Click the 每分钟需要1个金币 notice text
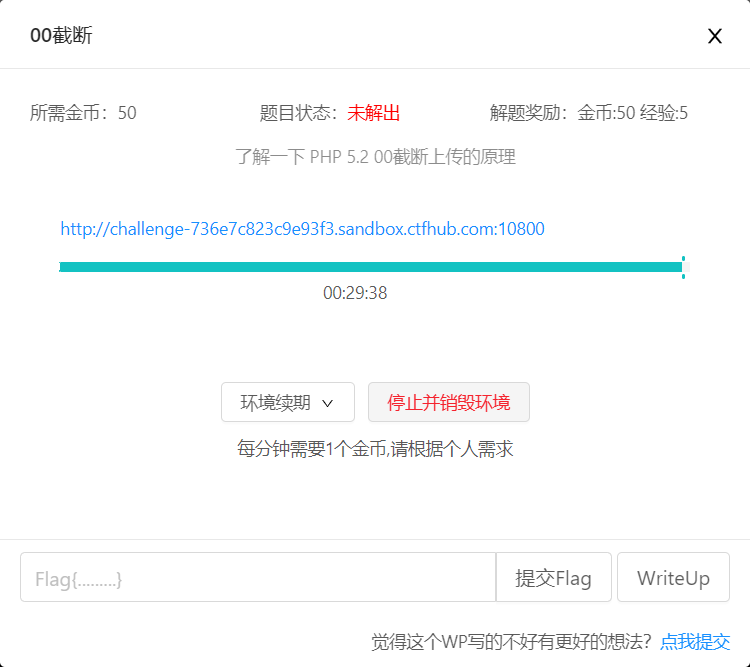 click(x=375, y=449)
